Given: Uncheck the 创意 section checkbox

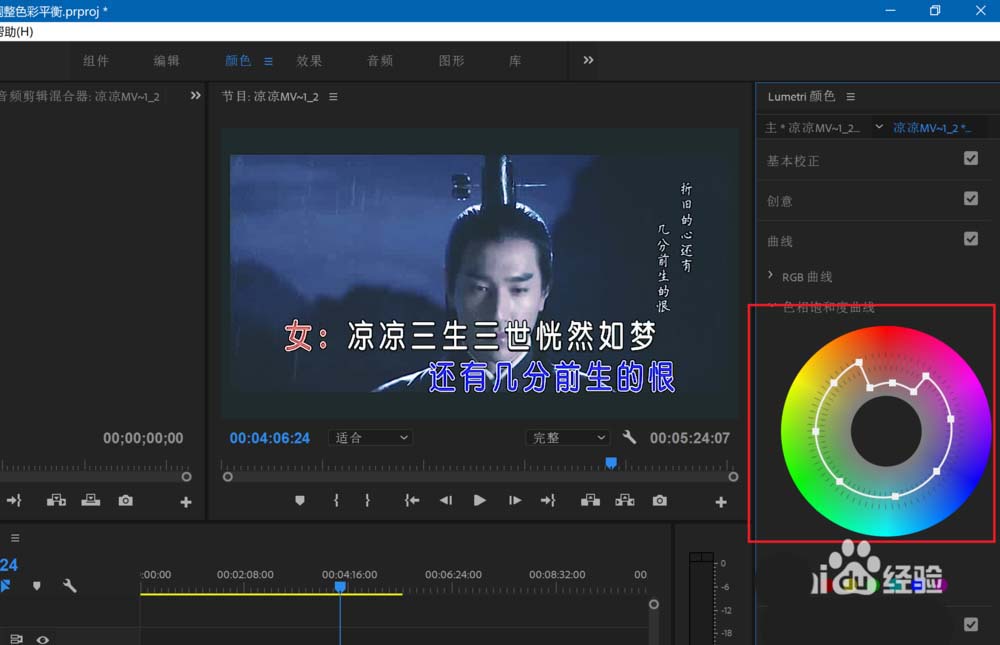Looking at the screenshot, I should (970, 198).
